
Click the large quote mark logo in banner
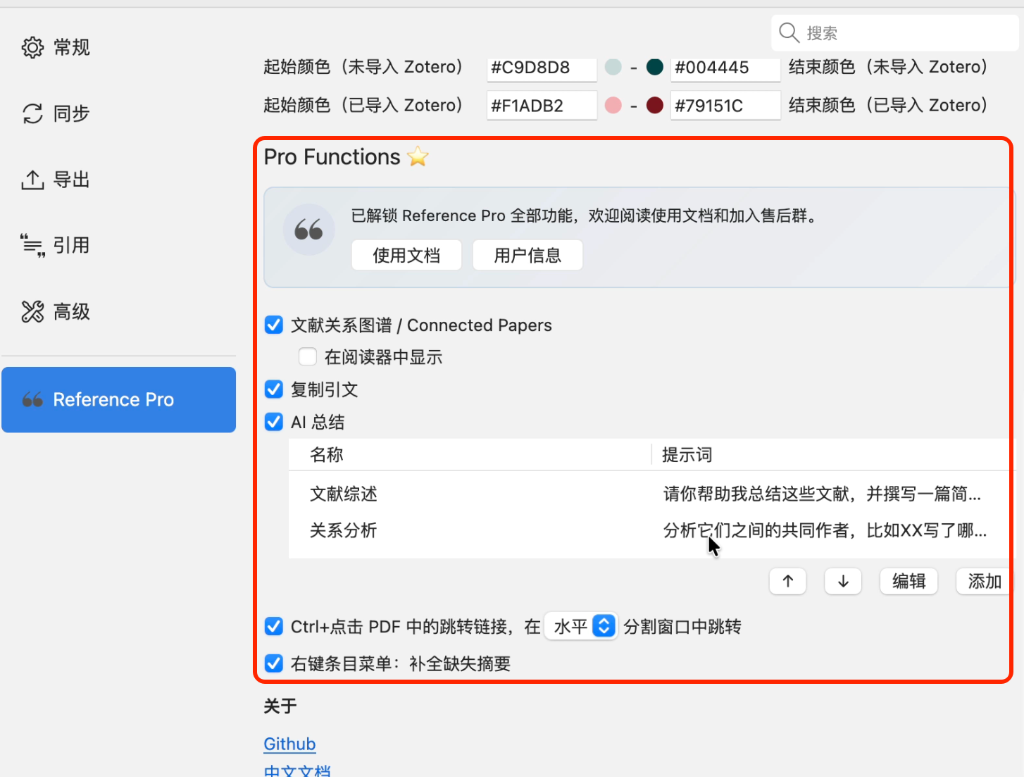pos(308,230)
